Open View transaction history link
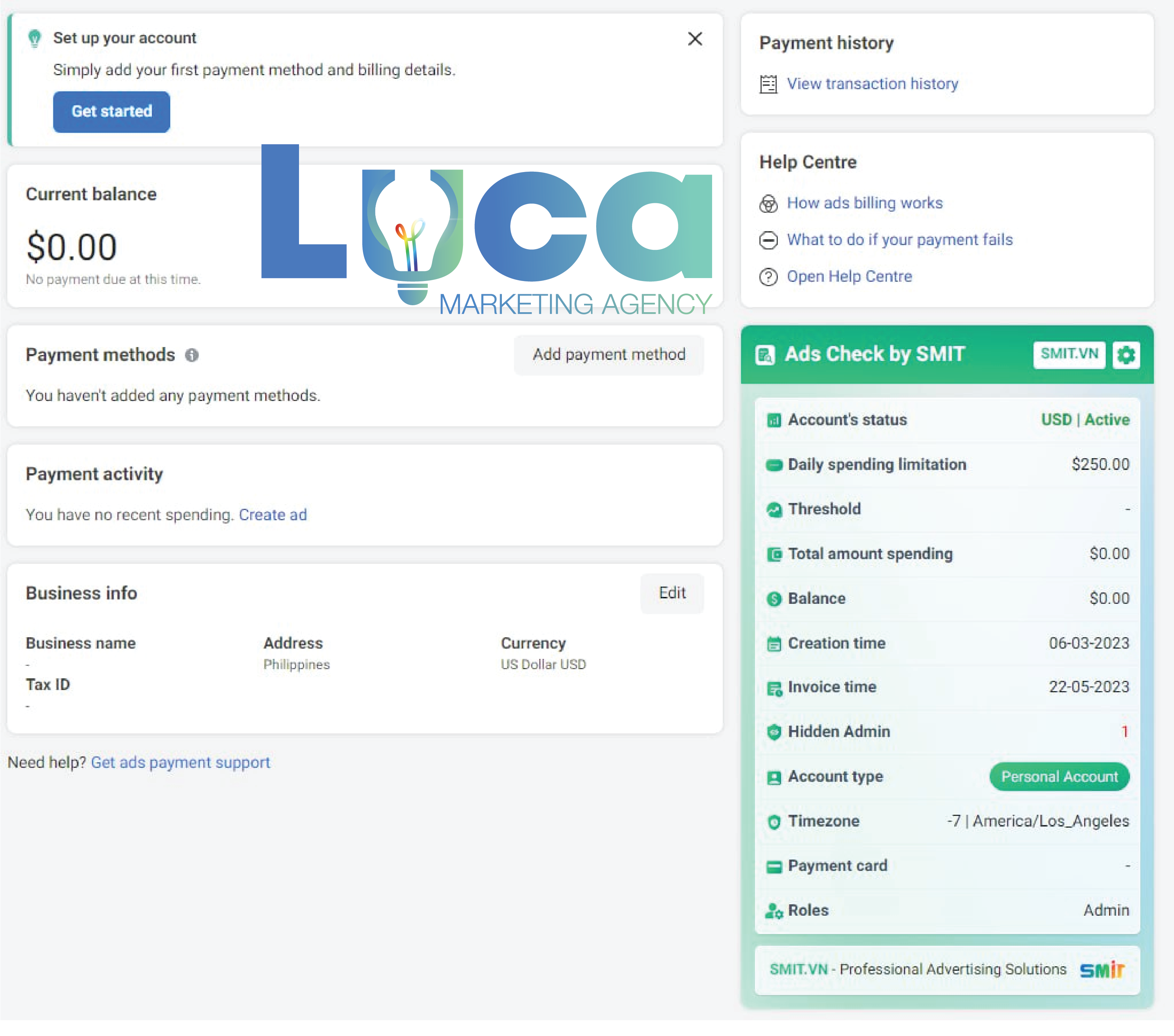Screen dimensions: 1174x1036 [x=872, y=84]
